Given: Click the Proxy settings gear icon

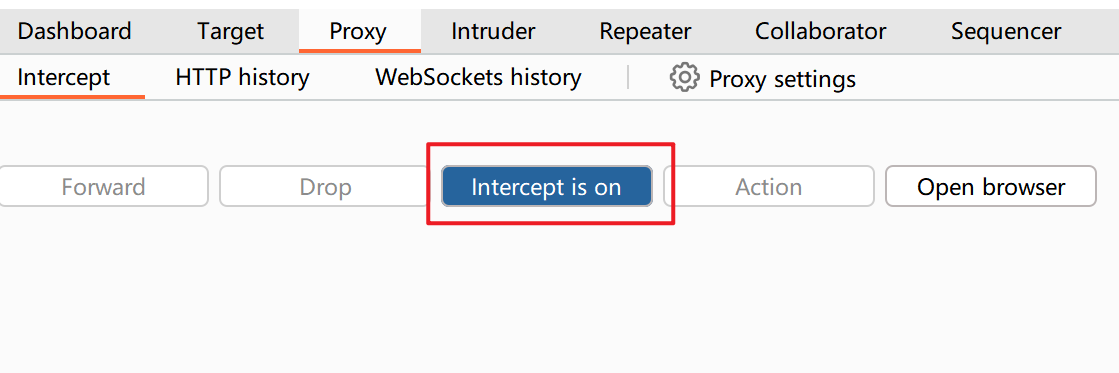Looking at the screenshot, I should click(x=684, y=77).
